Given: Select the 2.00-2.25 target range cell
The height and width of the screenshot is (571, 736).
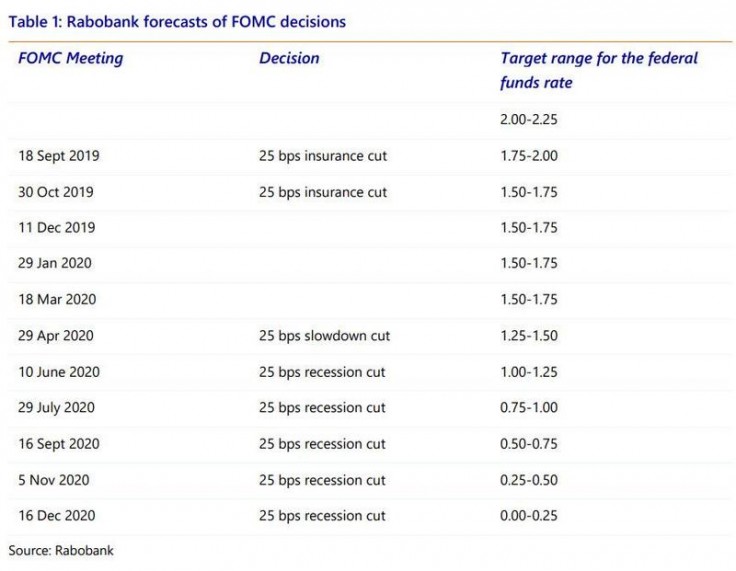Looking at the screenshot, I should tap(529, 119).
